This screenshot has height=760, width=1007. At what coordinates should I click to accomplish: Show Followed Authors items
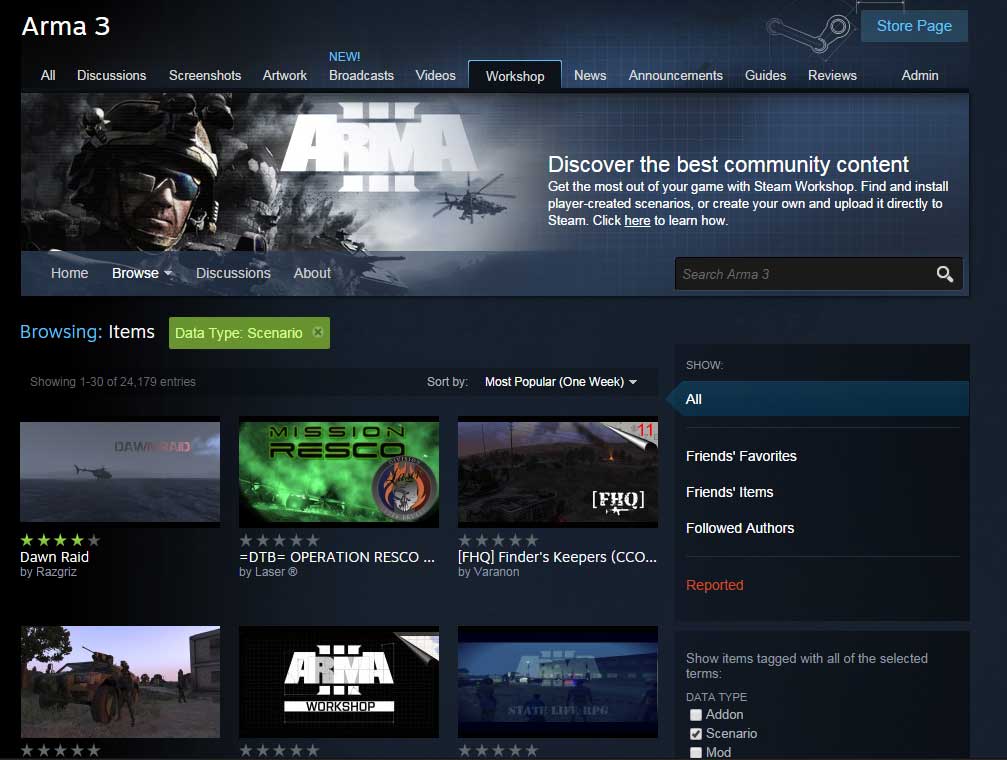[x=740, y=528]
